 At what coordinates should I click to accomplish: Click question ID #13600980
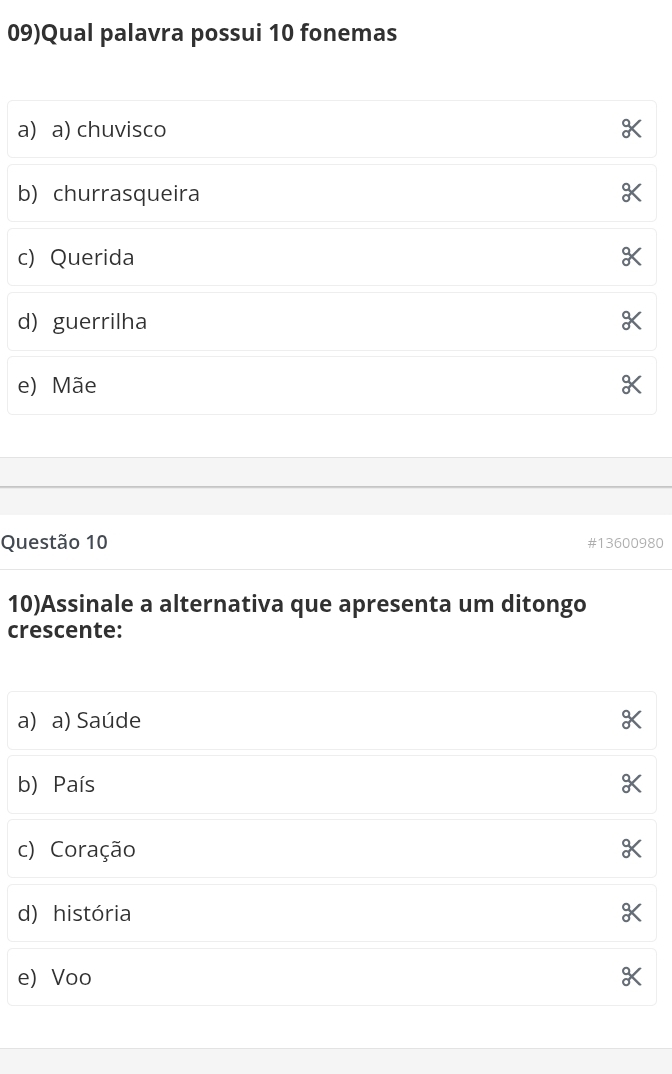[625, 543]
